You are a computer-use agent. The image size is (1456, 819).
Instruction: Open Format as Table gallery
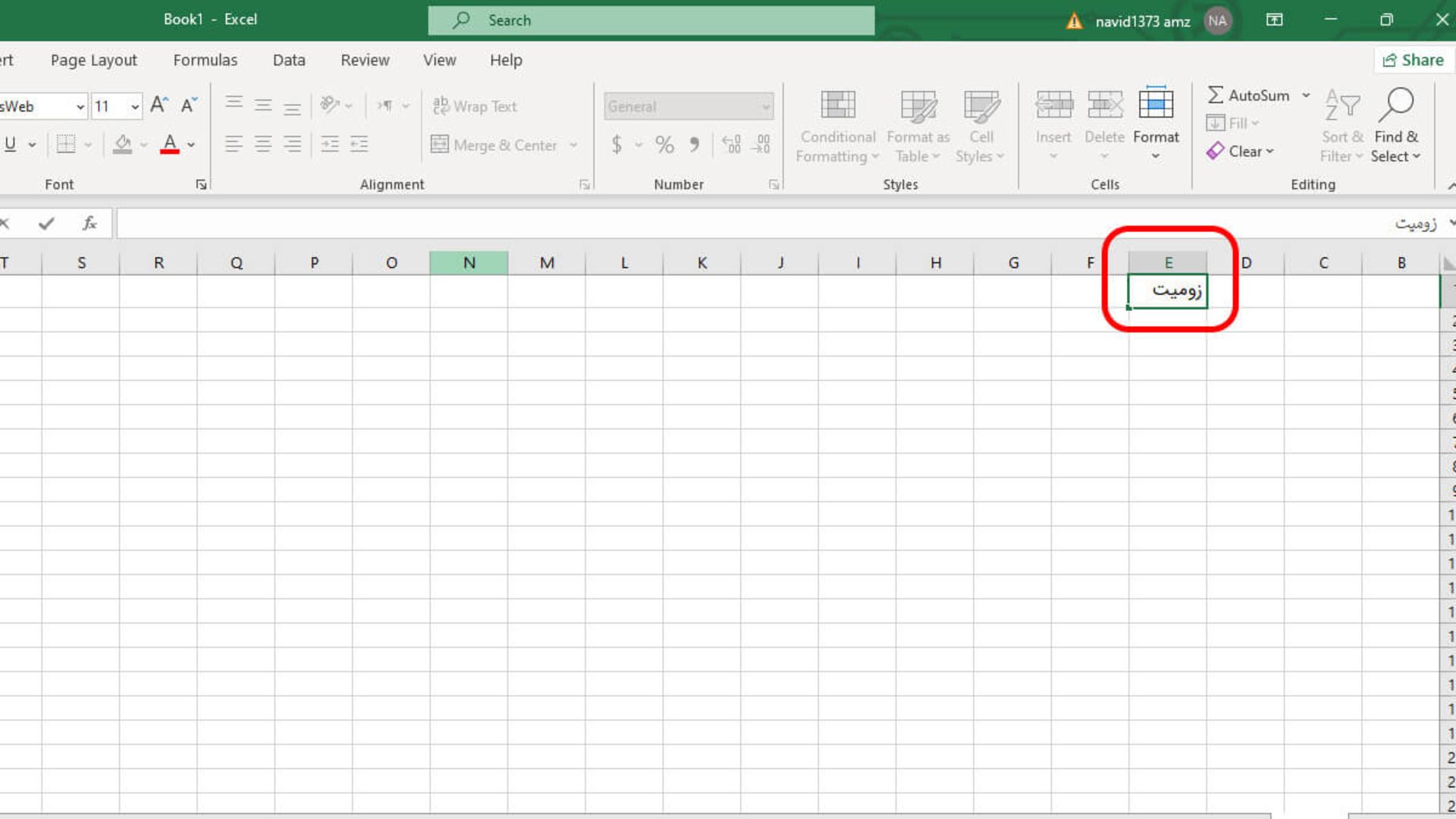pos(918,127)
